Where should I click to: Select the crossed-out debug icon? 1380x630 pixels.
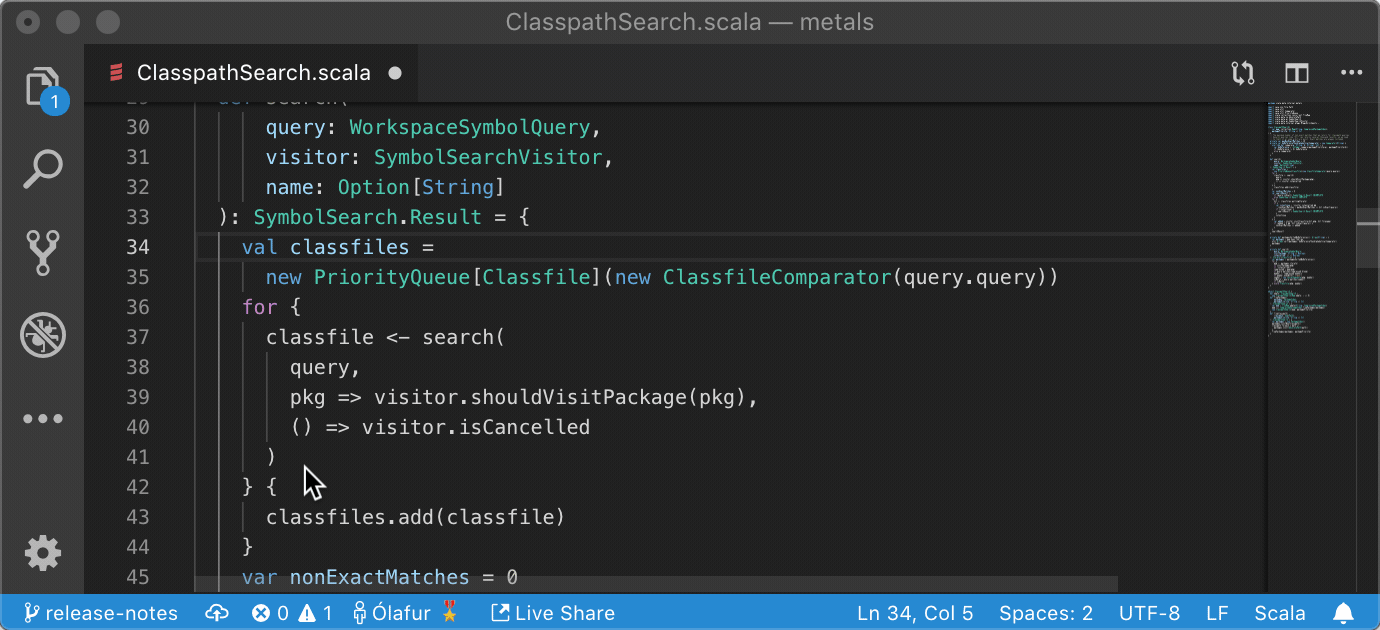42,335
